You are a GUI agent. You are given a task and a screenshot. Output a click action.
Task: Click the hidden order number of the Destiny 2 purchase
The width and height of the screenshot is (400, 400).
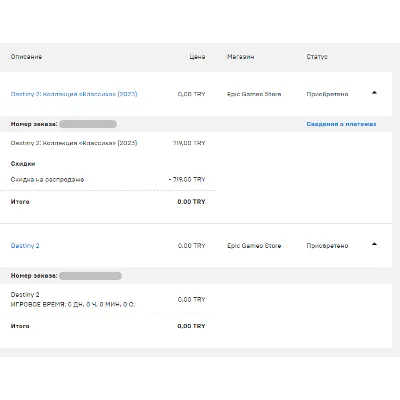tap(90, 276)
